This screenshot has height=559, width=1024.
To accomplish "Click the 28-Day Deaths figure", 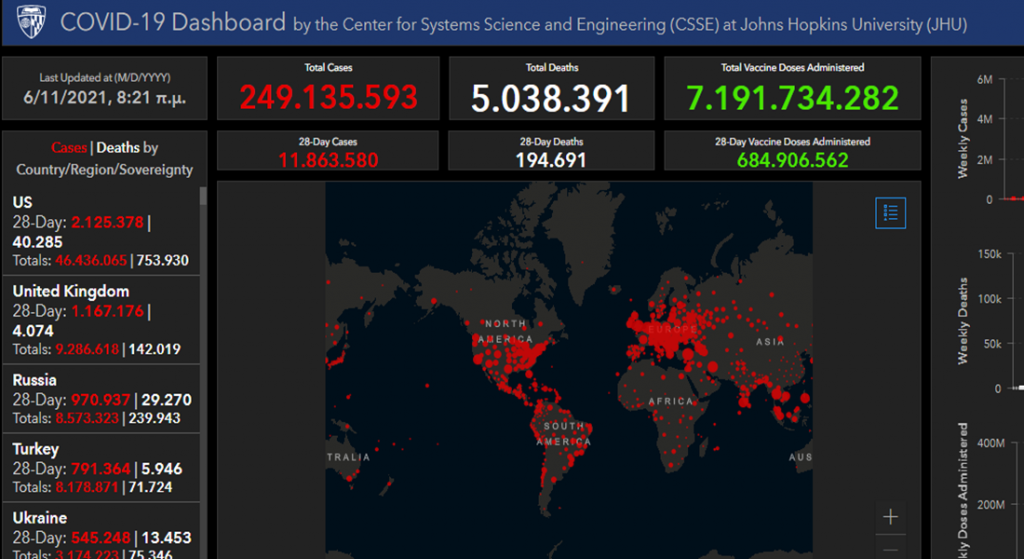I will click(x=551, y=159).
